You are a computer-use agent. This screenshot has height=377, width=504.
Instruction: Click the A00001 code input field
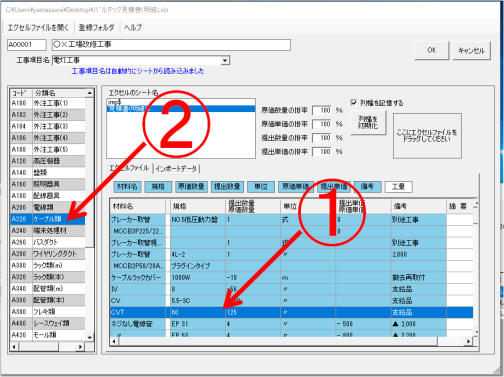click(27, 45)
